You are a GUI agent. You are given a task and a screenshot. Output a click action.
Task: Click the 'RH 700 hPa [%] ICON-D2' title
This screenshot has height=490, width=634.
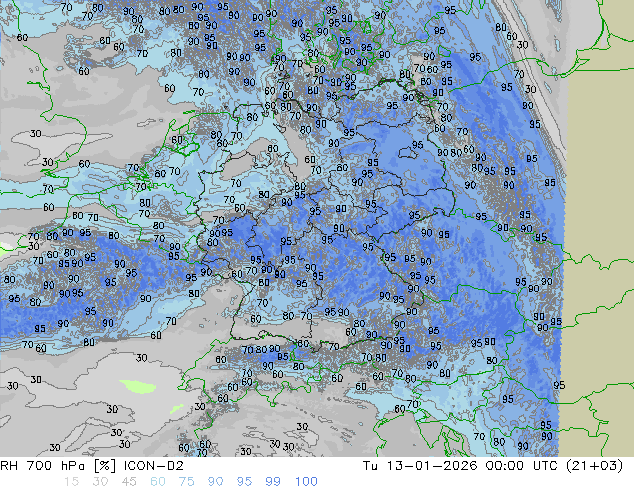(x=92, y=466)
